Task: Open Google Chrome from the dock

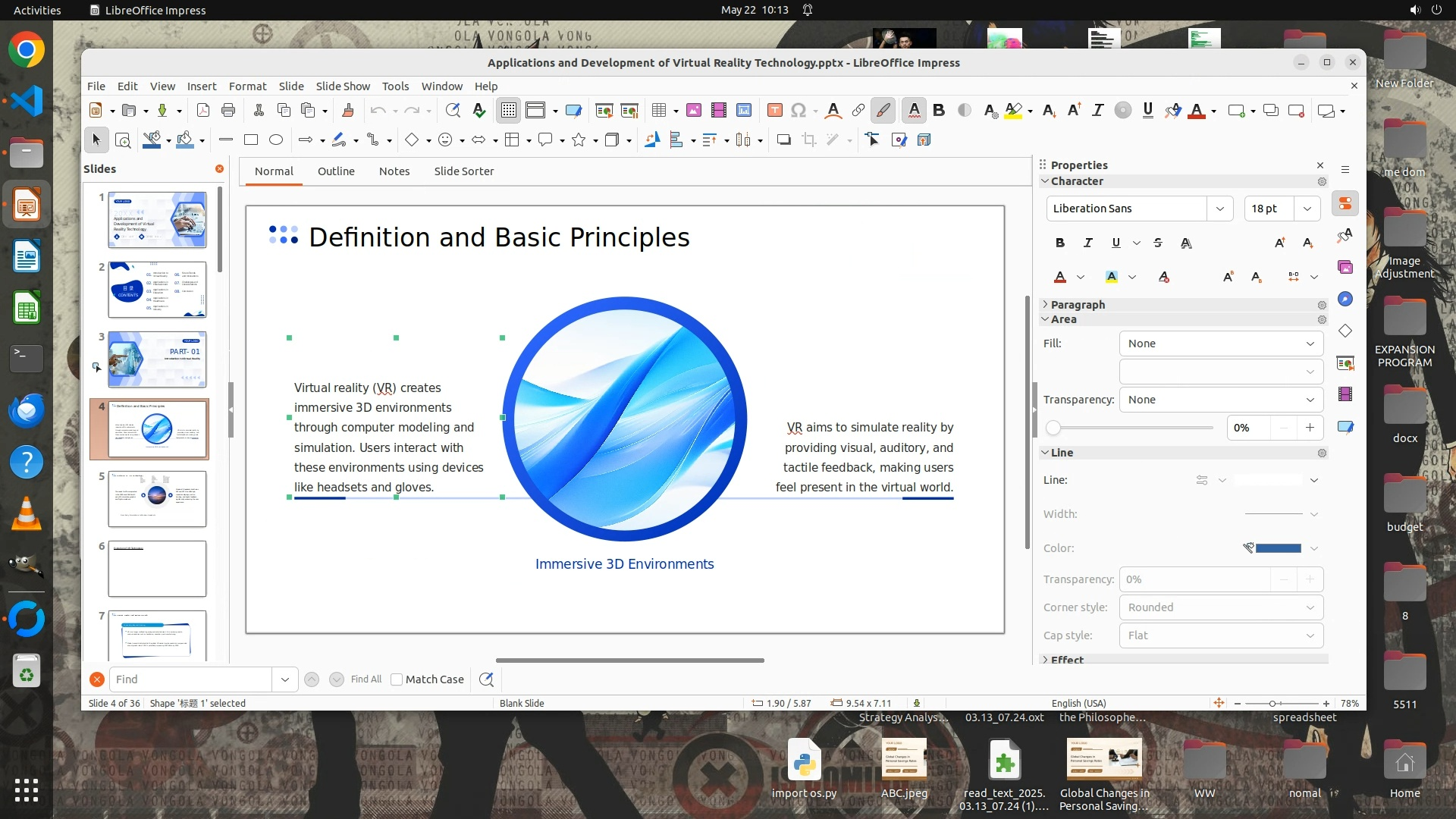Action: pos(27,50)
